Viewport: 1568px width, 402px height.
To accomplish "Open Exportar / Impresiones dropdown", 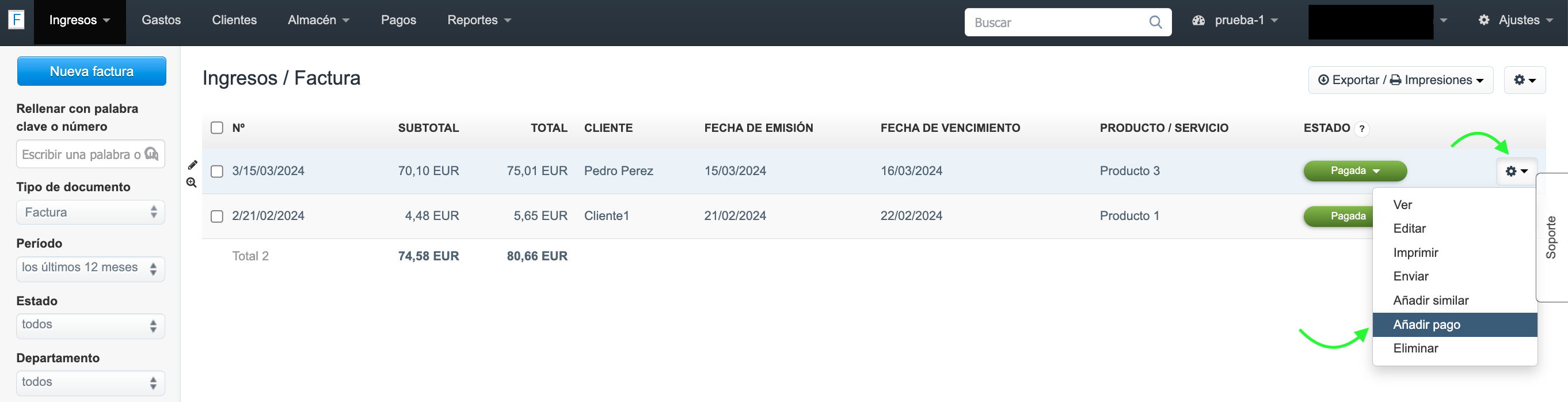I will 1400,80.
